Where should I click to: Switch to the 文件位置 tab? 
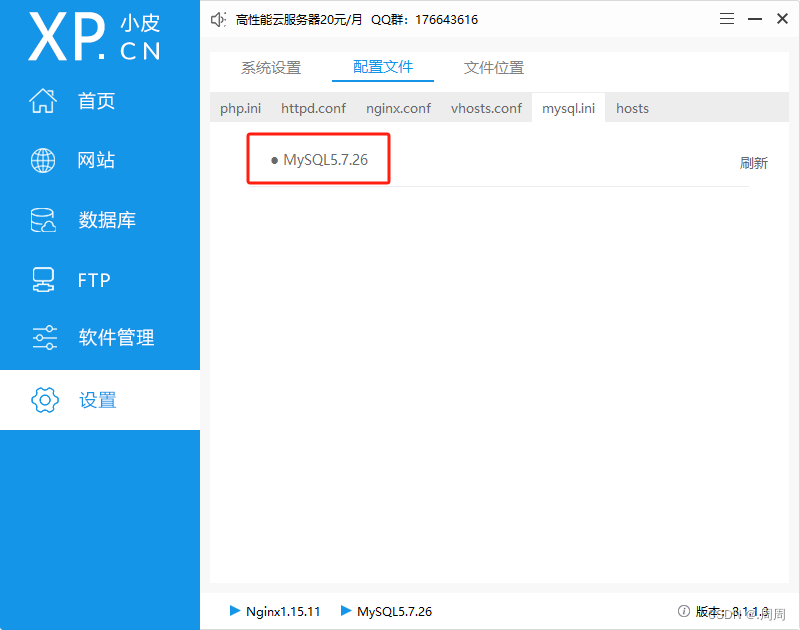[493, 67]
